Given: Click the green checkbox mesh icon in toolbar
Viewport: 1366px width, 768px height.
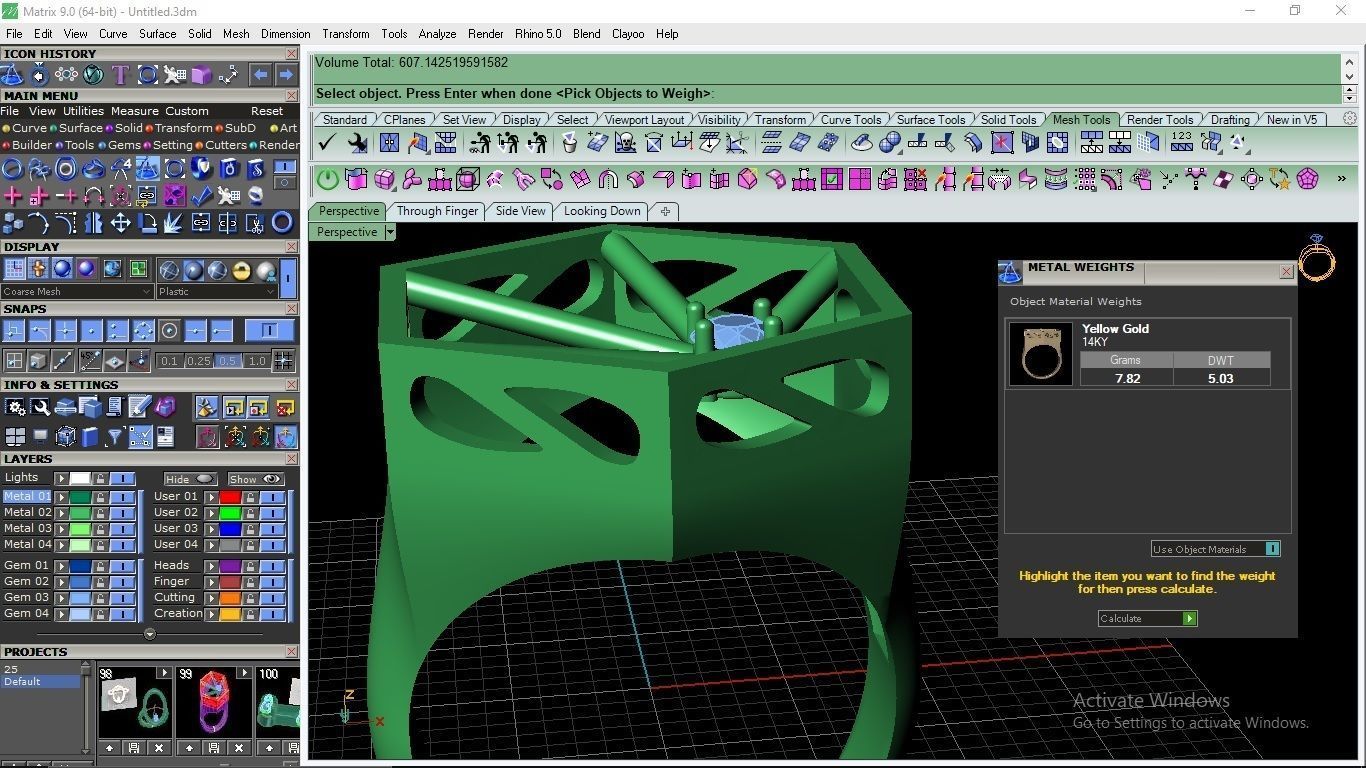Looking at the screenshot, I should pyautogui.click(x=831, y=179).
